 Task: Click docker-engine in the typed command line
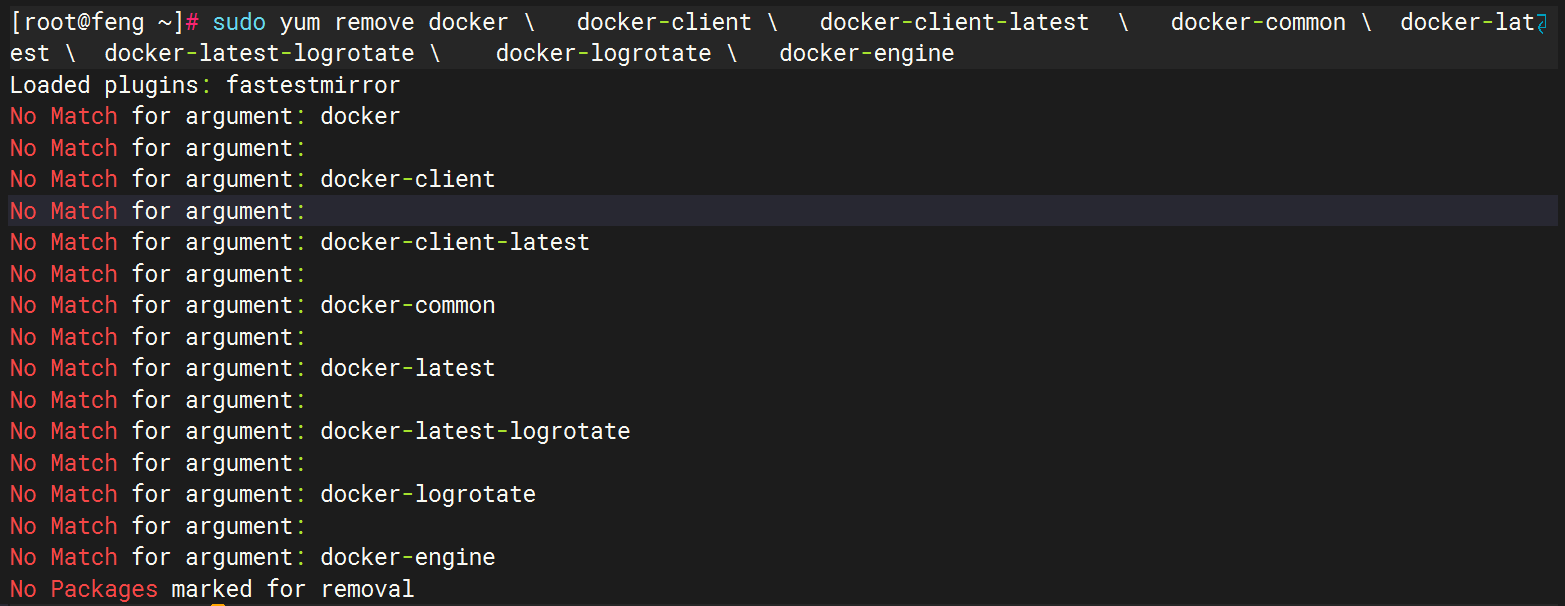pyautogui.click(x=867, y=53)
